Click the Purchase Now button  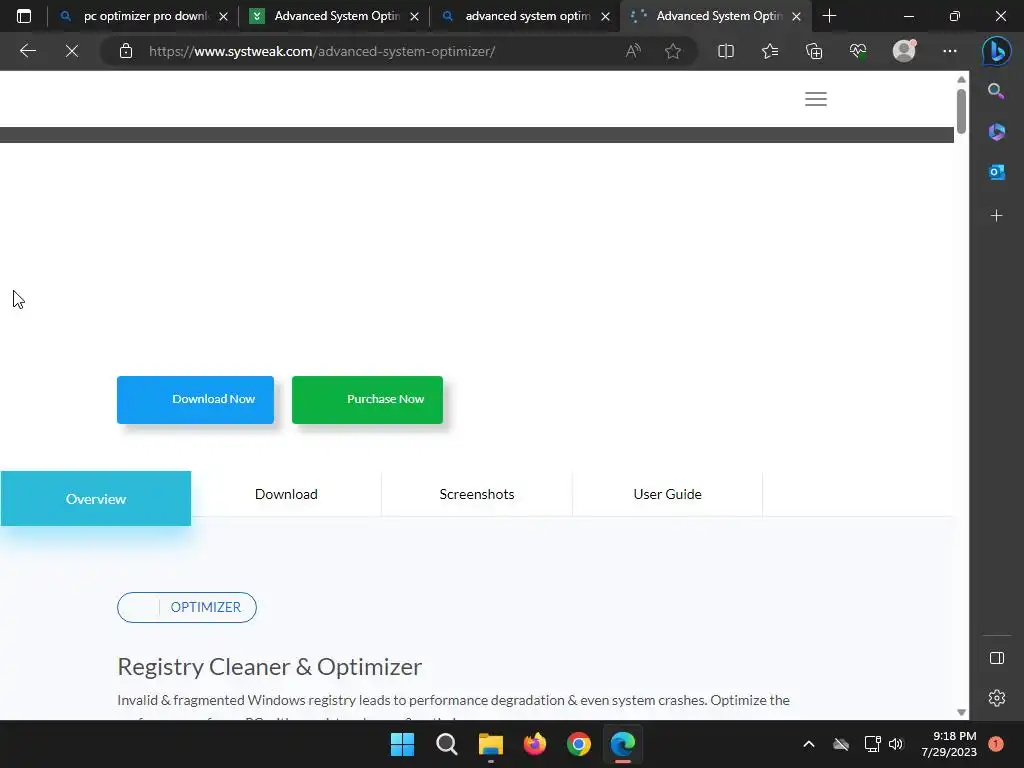[367, 400]
